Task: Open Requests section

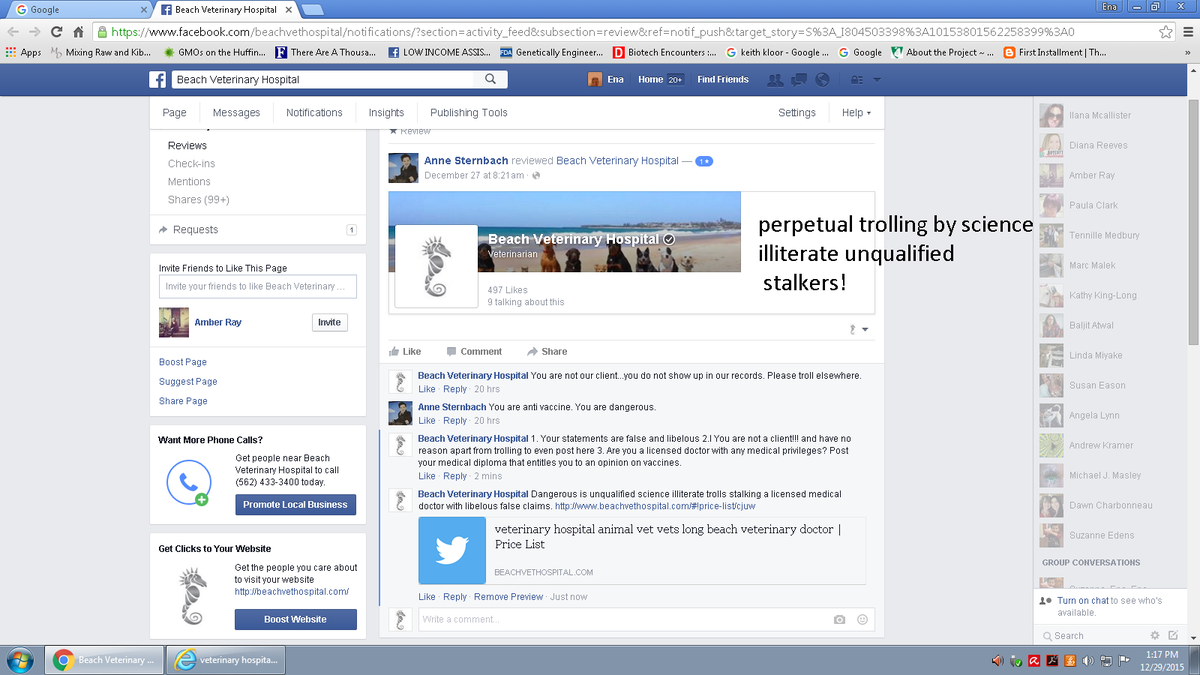Action: point(257,230)
